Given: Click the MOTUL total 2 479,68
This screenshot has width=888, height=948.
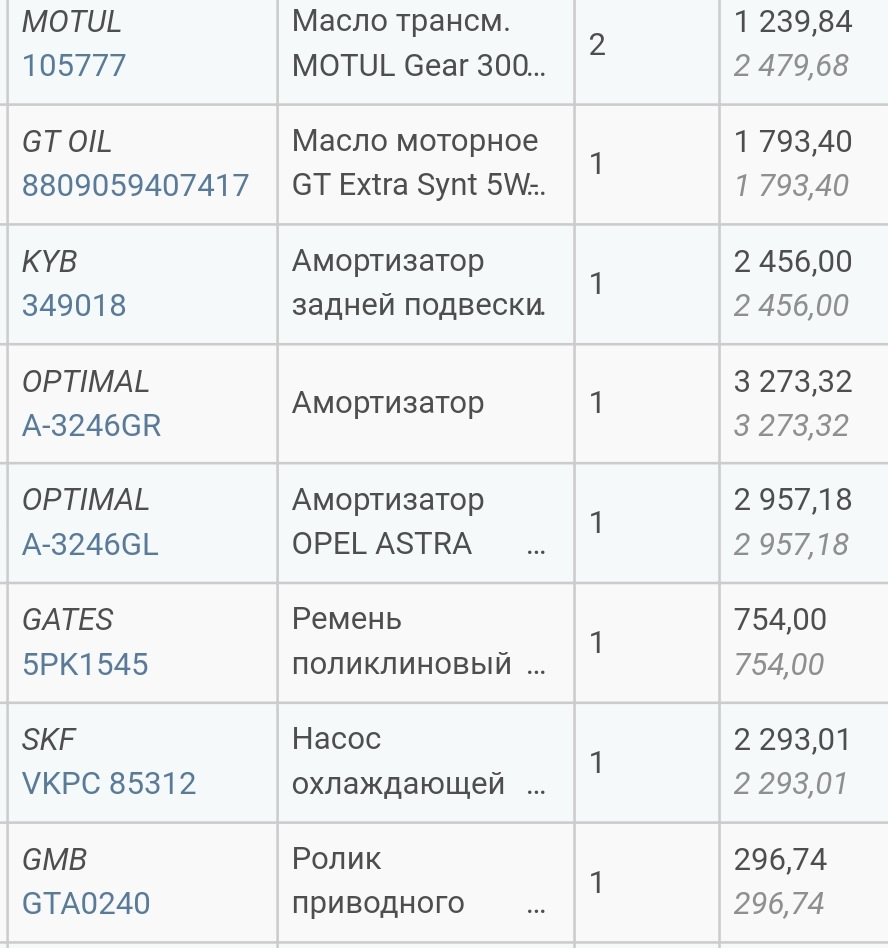Looking at the screenshot, I should pos(790,67).
